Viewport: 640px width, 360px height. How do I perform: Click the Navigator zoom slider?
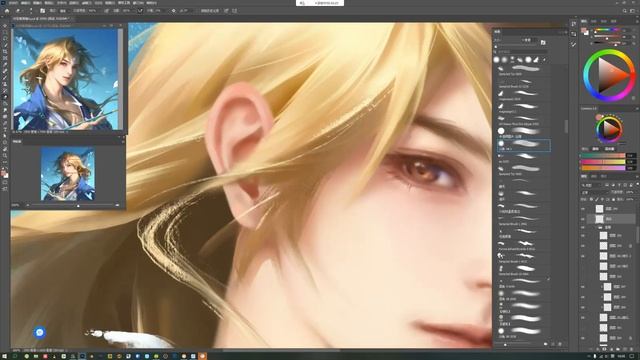coord(73,205)
